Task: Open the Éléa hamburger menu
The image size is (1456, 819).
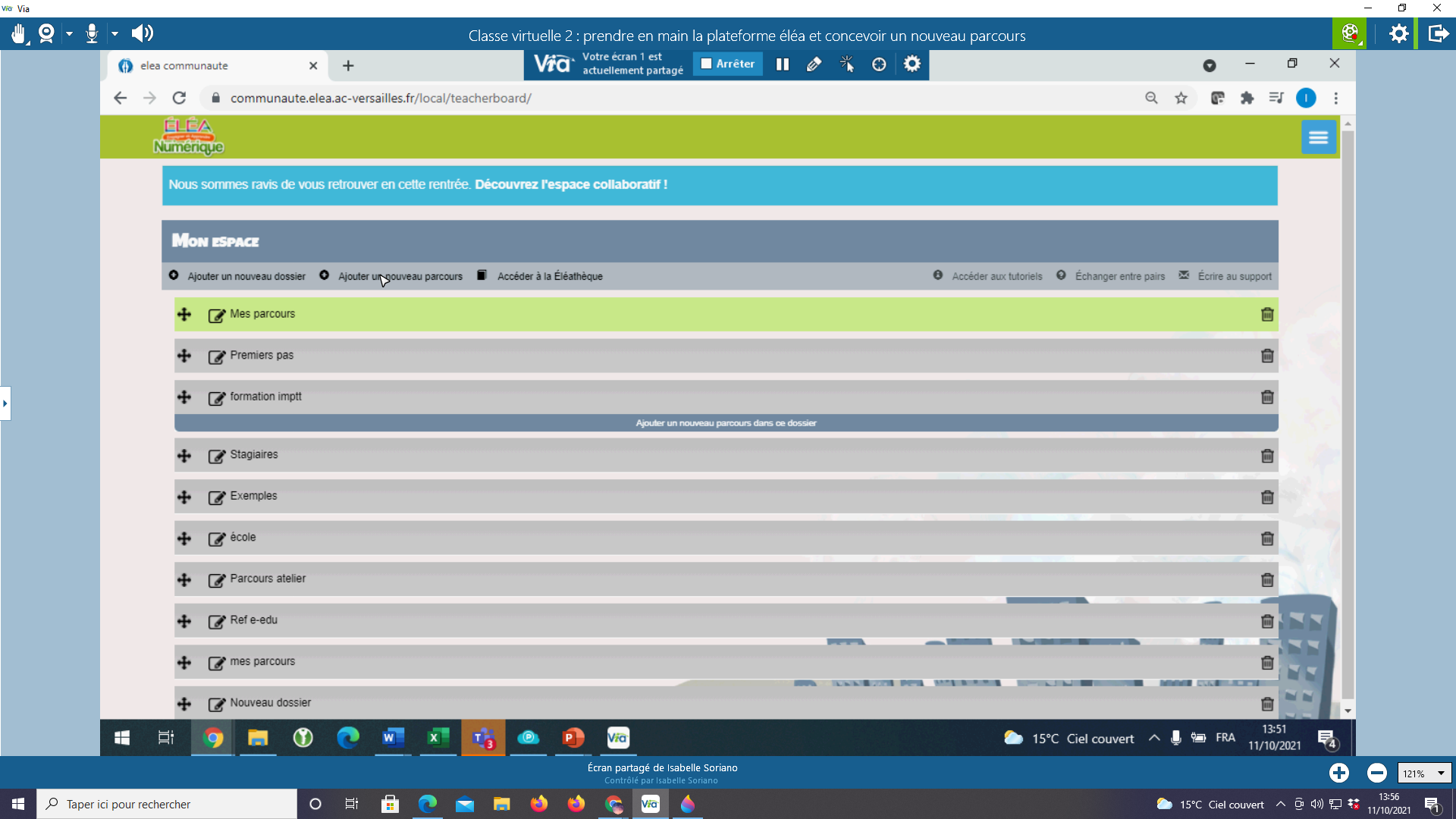Action: coord(1318,137)
